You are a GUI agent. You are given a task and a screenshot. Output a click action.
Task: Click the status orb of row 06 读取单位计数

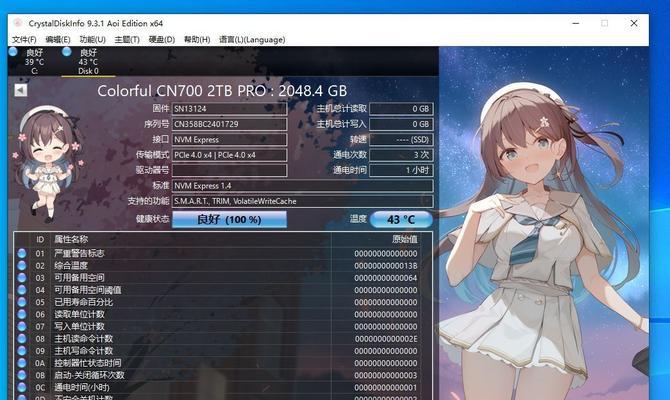[22, 314]
